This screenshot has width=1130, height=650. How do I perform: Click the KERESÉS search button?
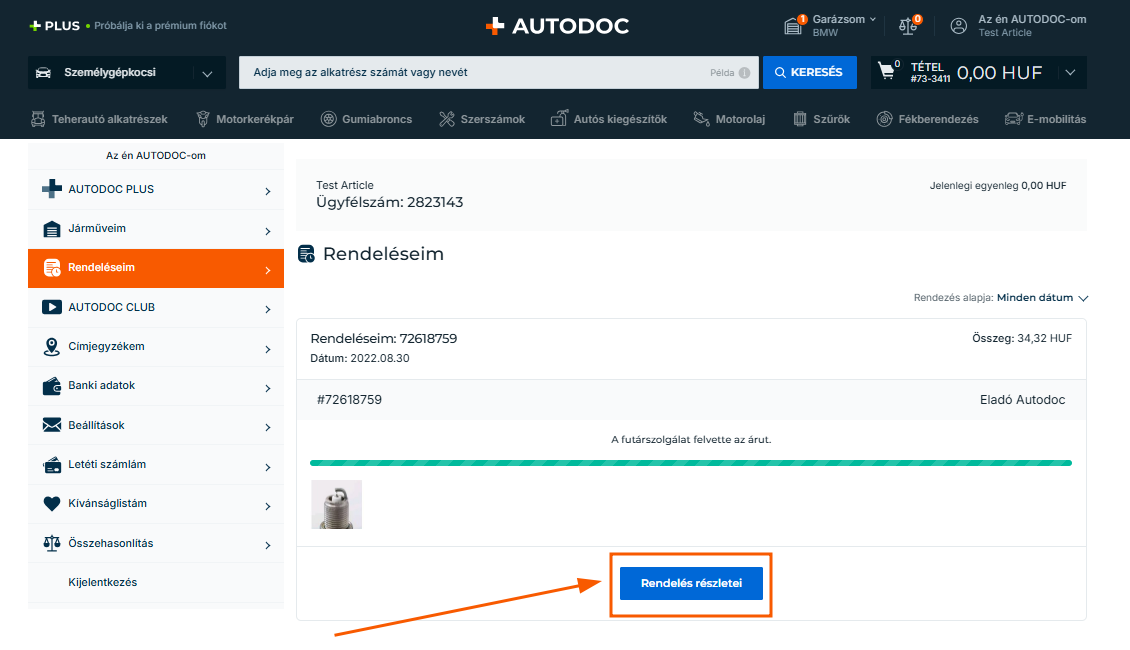809,72
